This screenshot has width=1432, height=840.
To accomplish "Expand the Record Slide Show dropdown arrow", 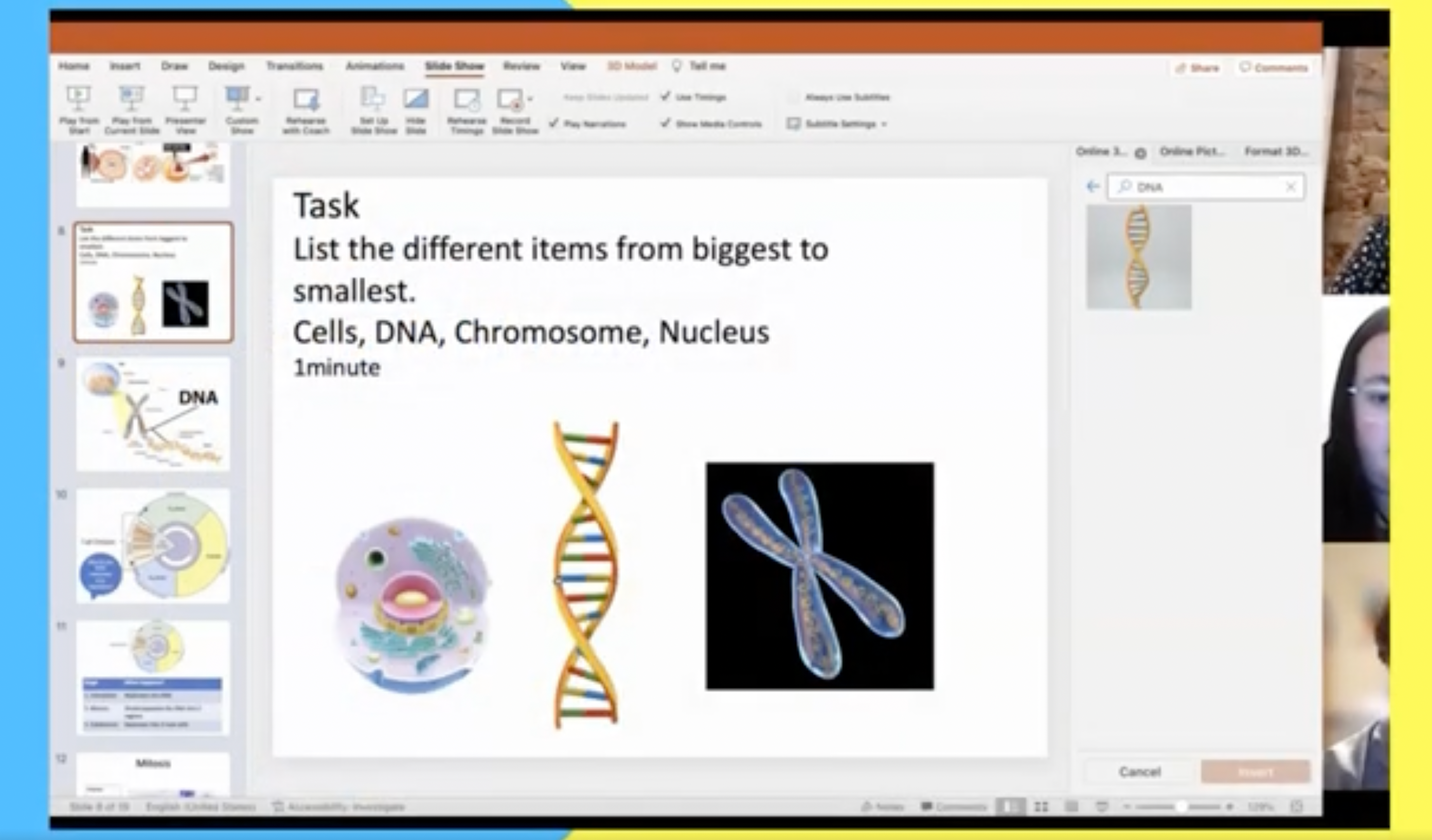I will [x=530, y=99].
